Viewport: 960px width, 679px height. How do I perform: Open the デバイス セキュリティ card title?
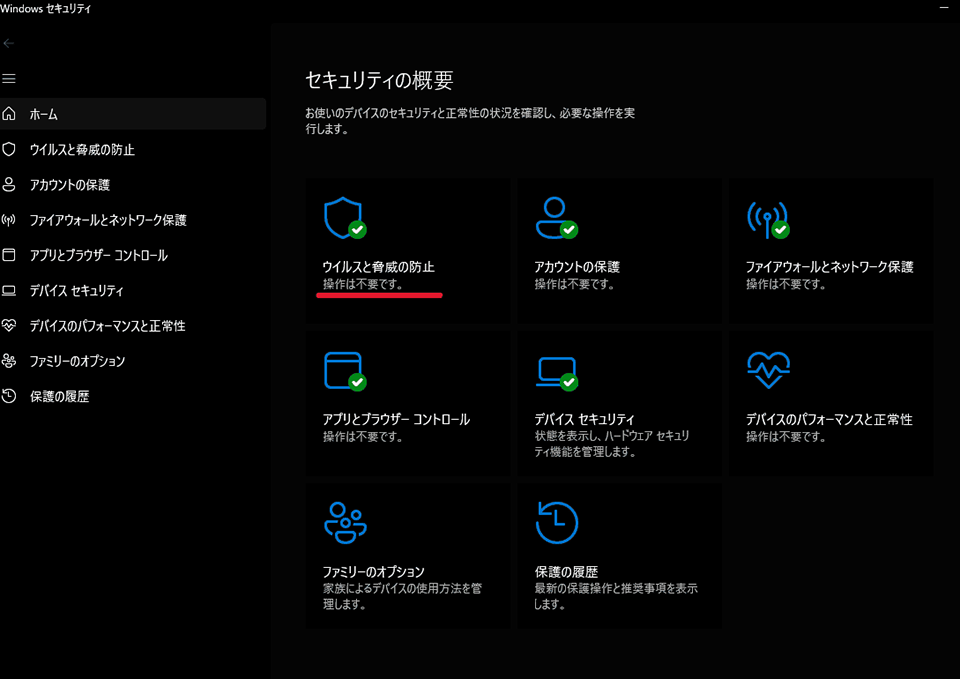pyautogui.click(x=584, y=419)
